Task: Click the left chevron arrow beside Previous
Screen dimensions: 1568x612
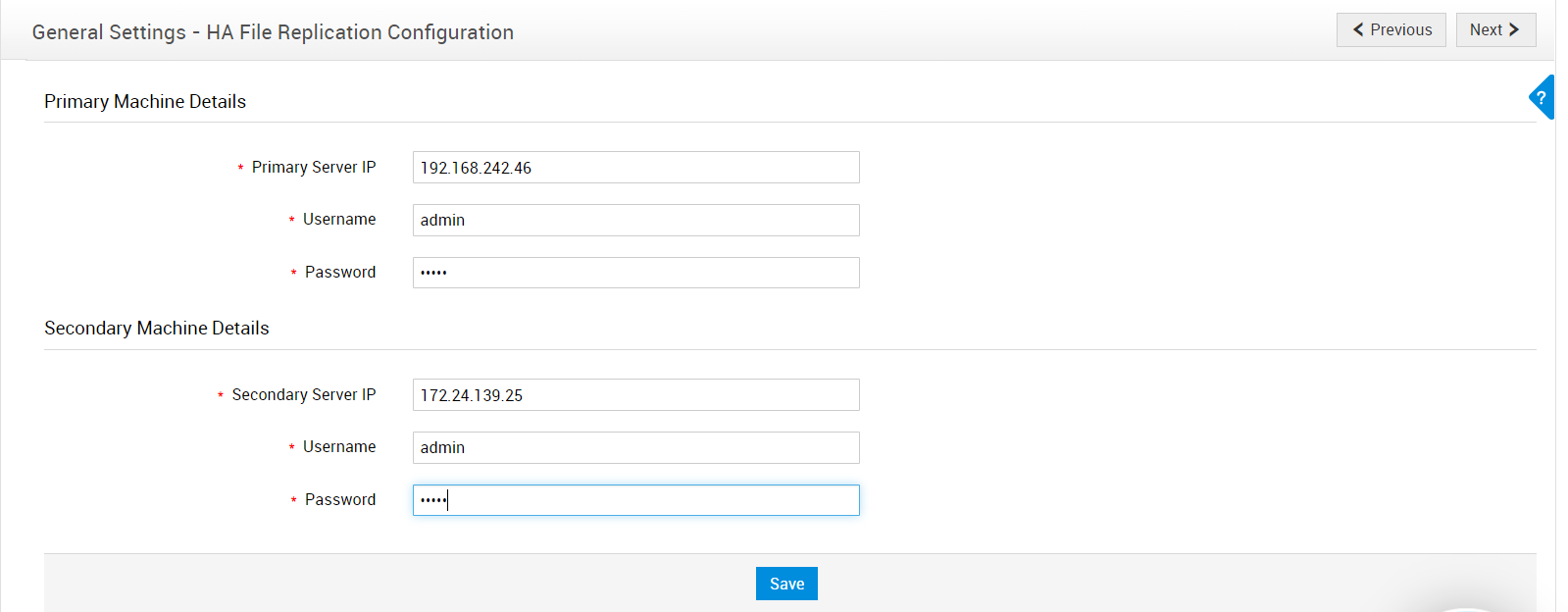Action: (1358, 29)
